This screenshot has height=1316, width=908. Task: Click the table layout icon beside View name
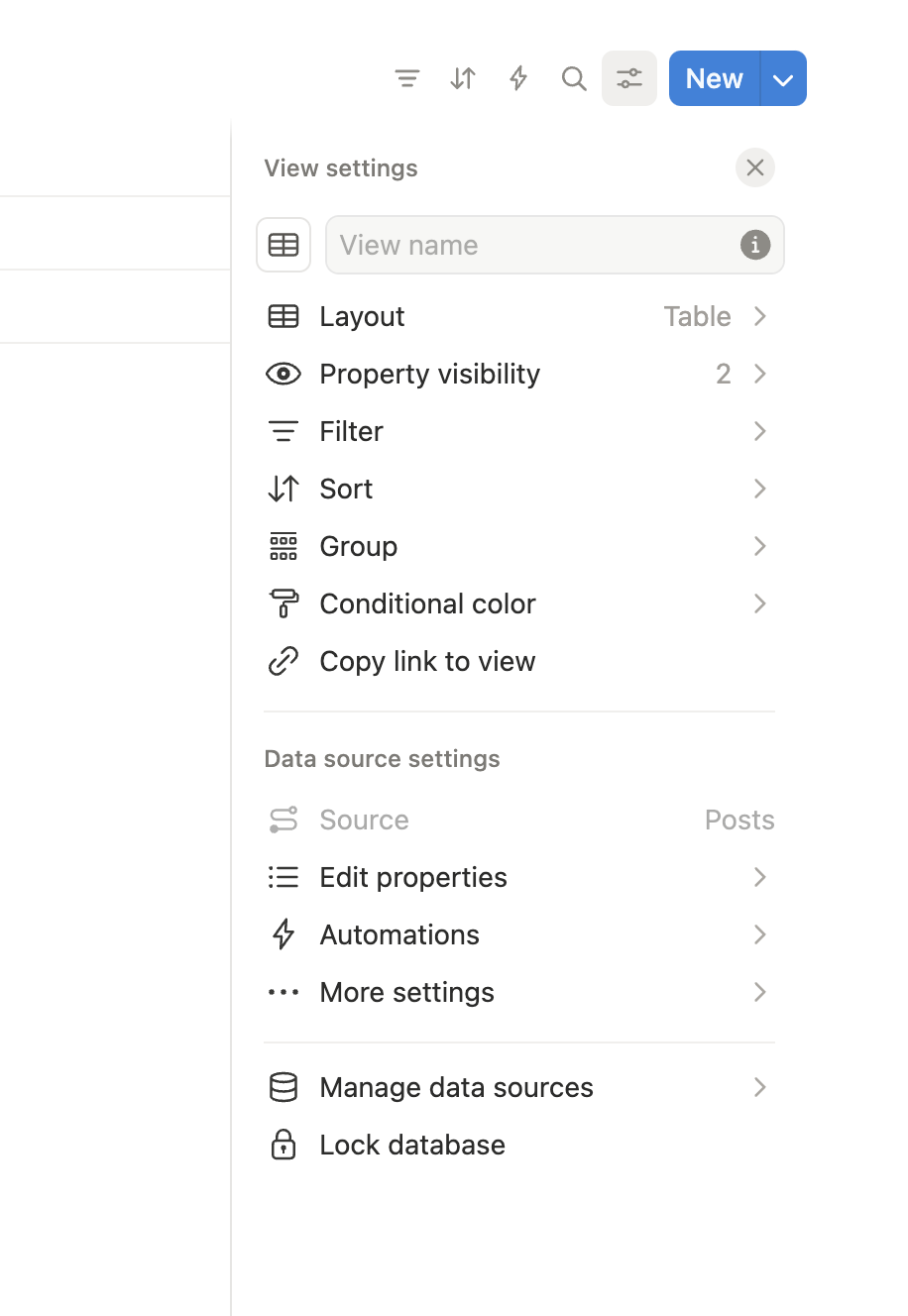pos(284,245)
